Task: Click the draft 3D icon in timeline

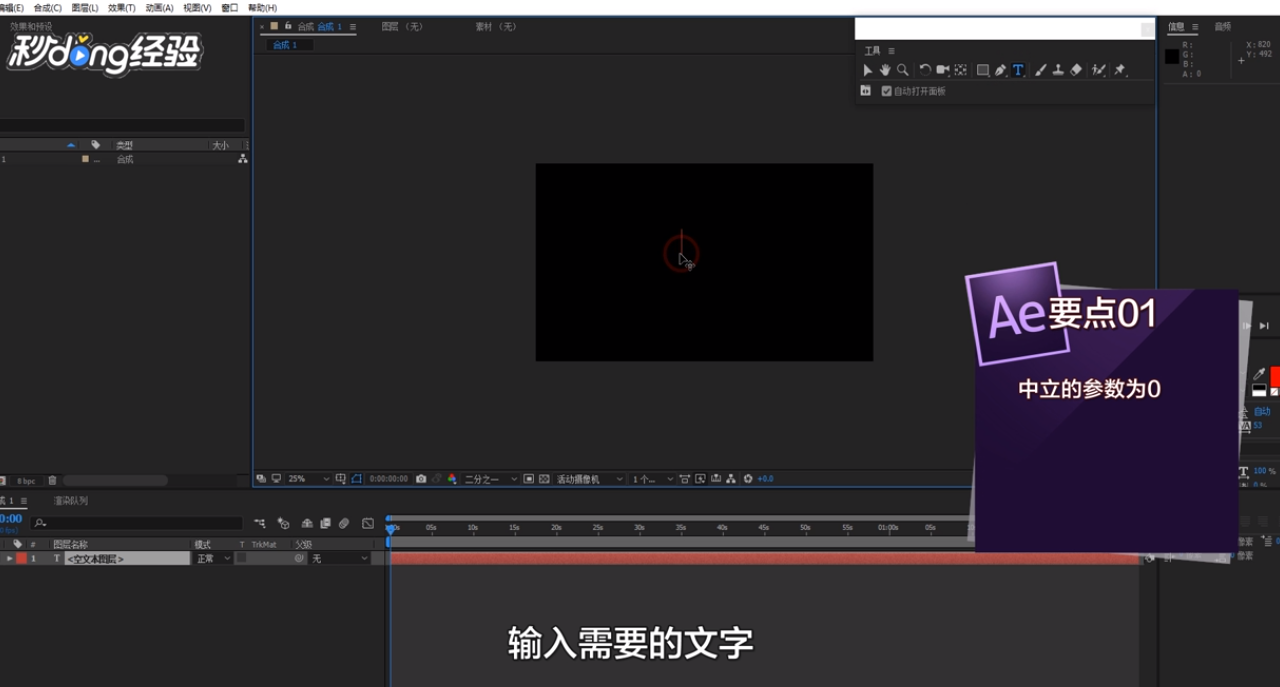Action: pos(284,523)
